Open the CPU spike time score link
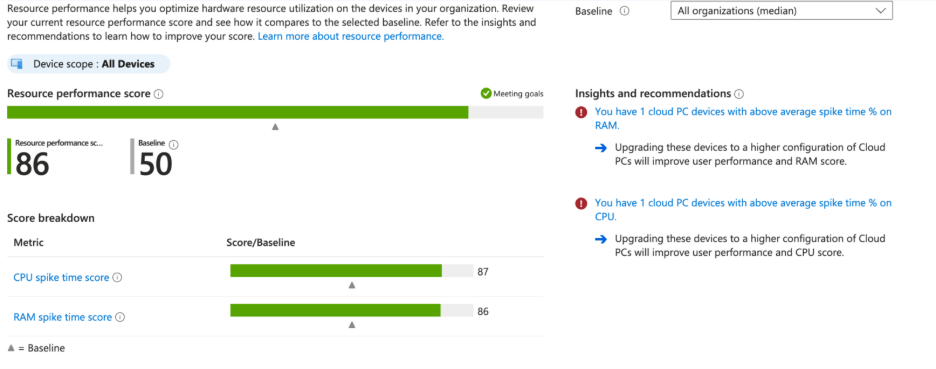This screenshot has width=936, height=369. tap(61, 278)
